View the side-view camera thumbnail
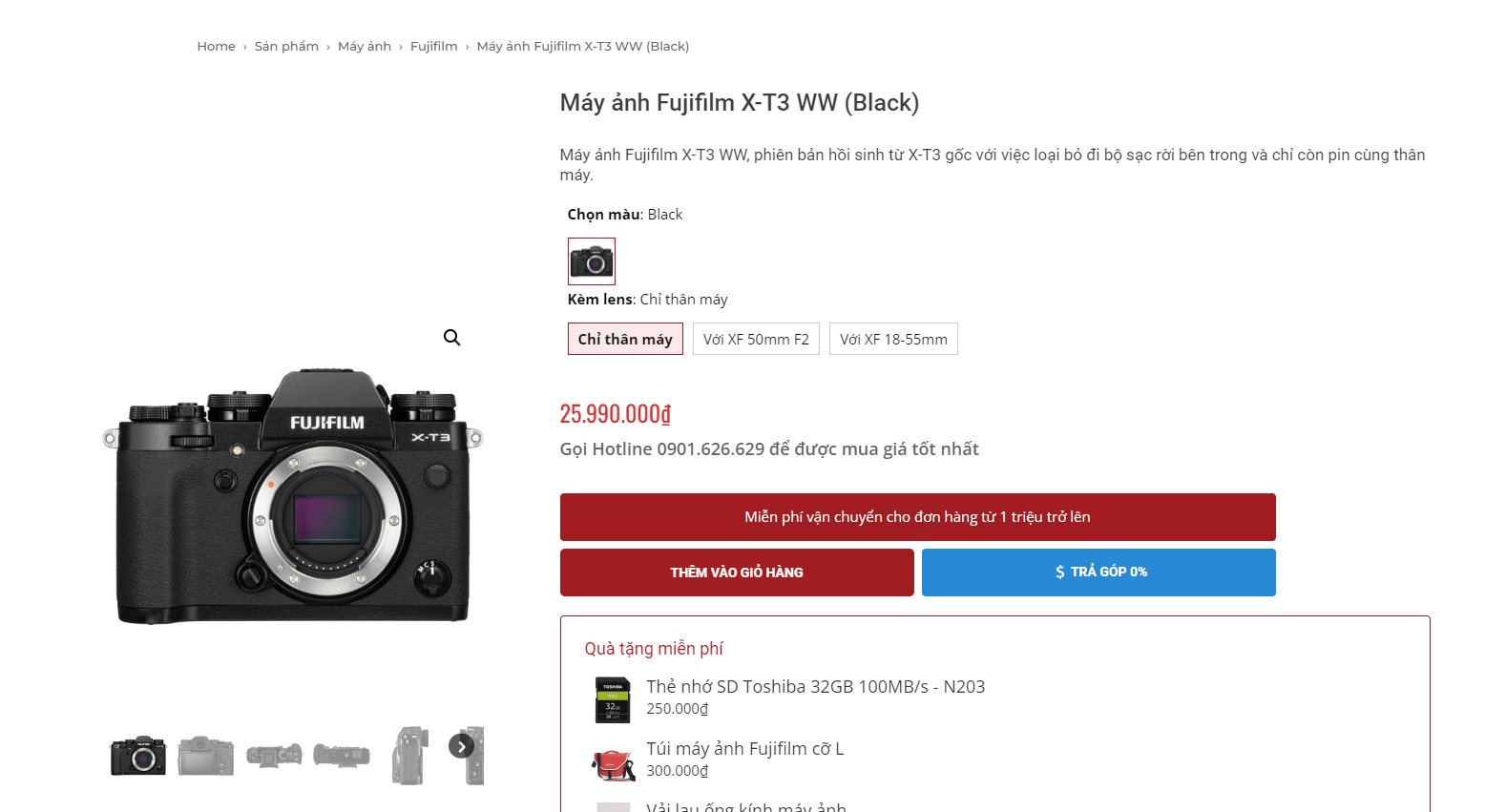Viewport: 1485px width, 812px height. click(x=409, y=756)
